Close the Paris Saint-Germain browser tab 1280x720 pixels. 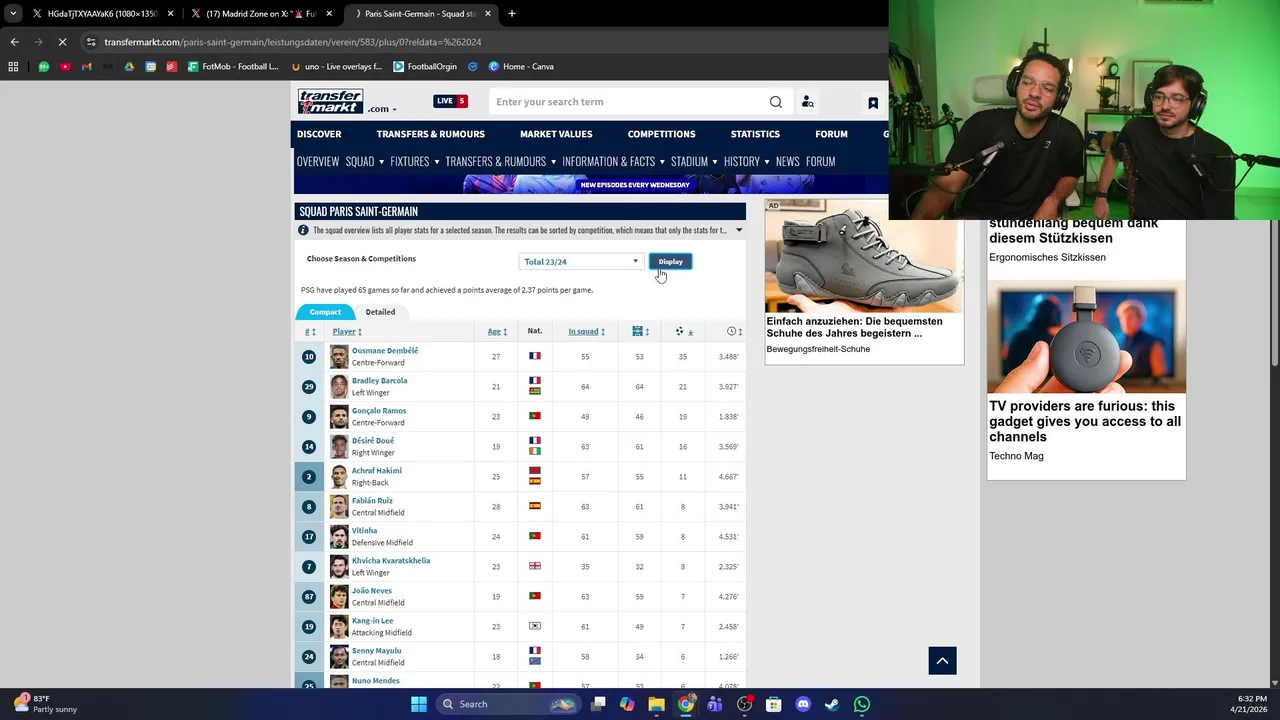pyautogui.click(x=488, y=14)
